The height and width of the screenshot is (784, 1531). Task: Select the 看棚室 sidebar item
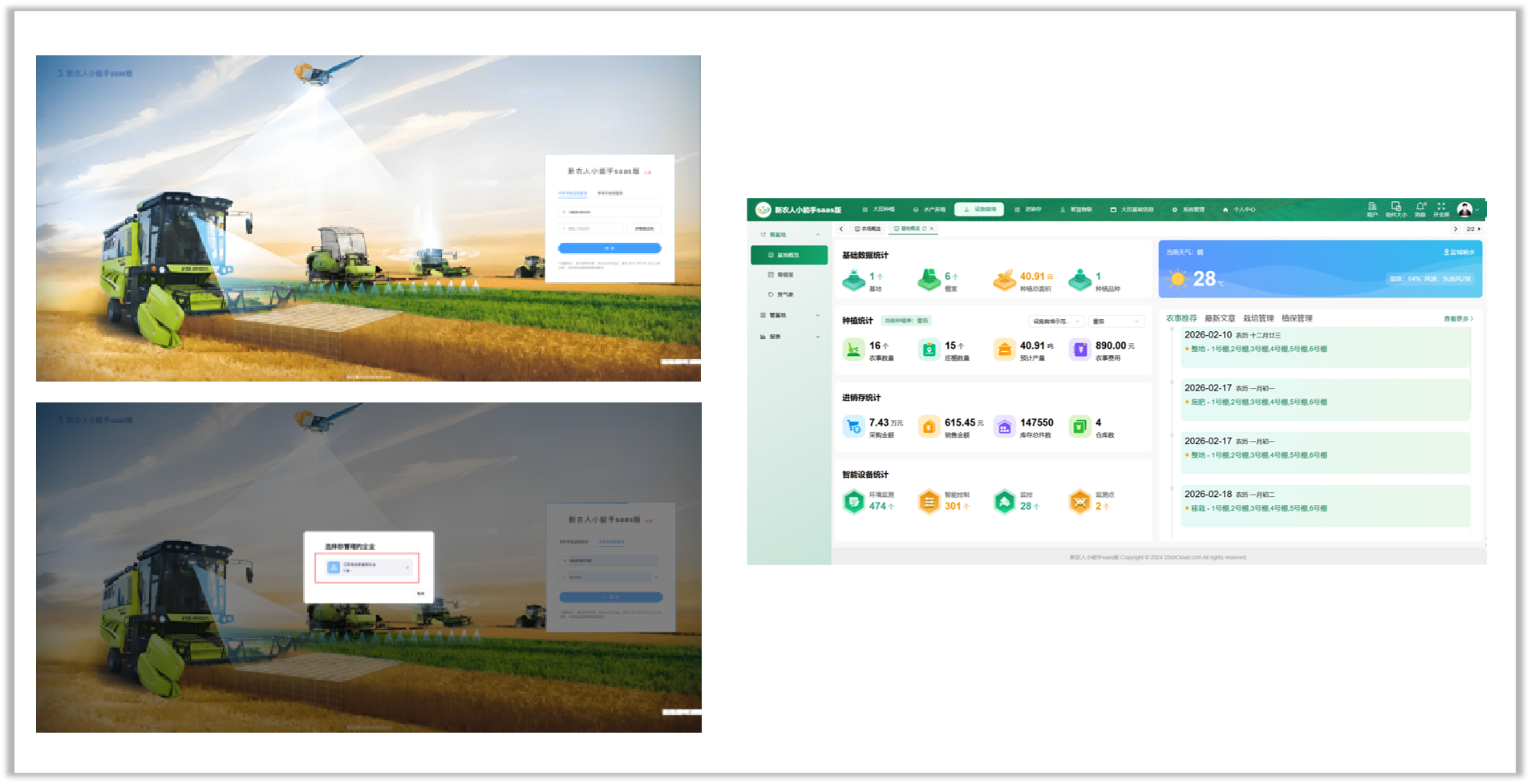784,275
